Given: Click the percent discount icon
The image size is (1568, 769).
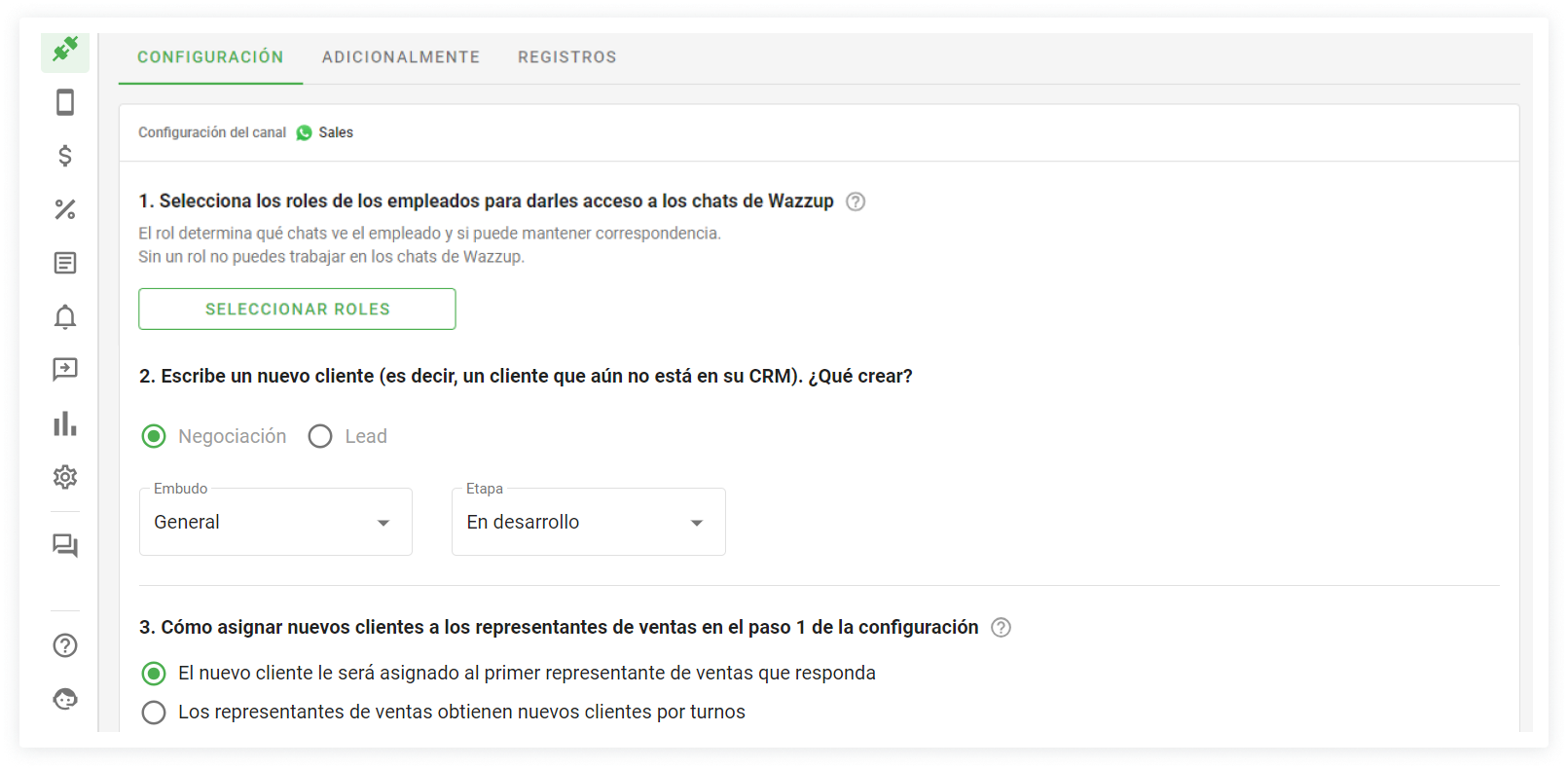Looking at the screenshot, I should pos(65,209).
